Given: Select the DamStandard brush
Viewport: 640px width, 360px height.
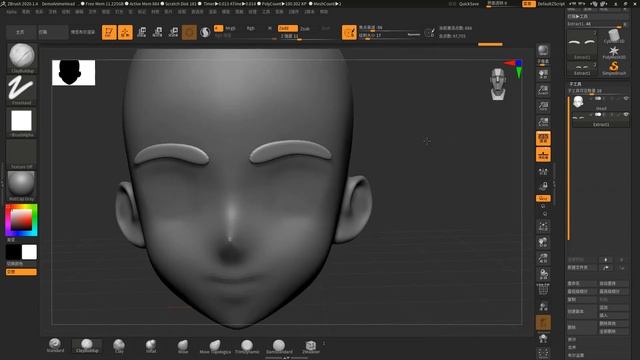Looking at the screenshot, I should tap(279, 346).
